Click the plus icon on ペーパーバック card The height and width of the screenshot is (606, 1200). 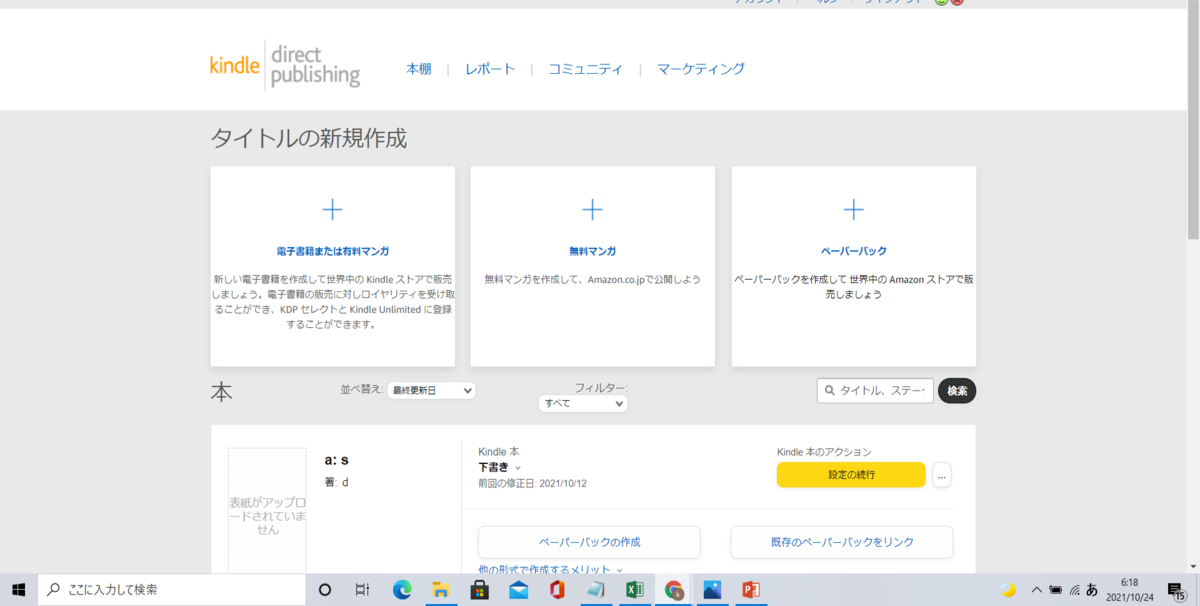[x=853, y=209]
